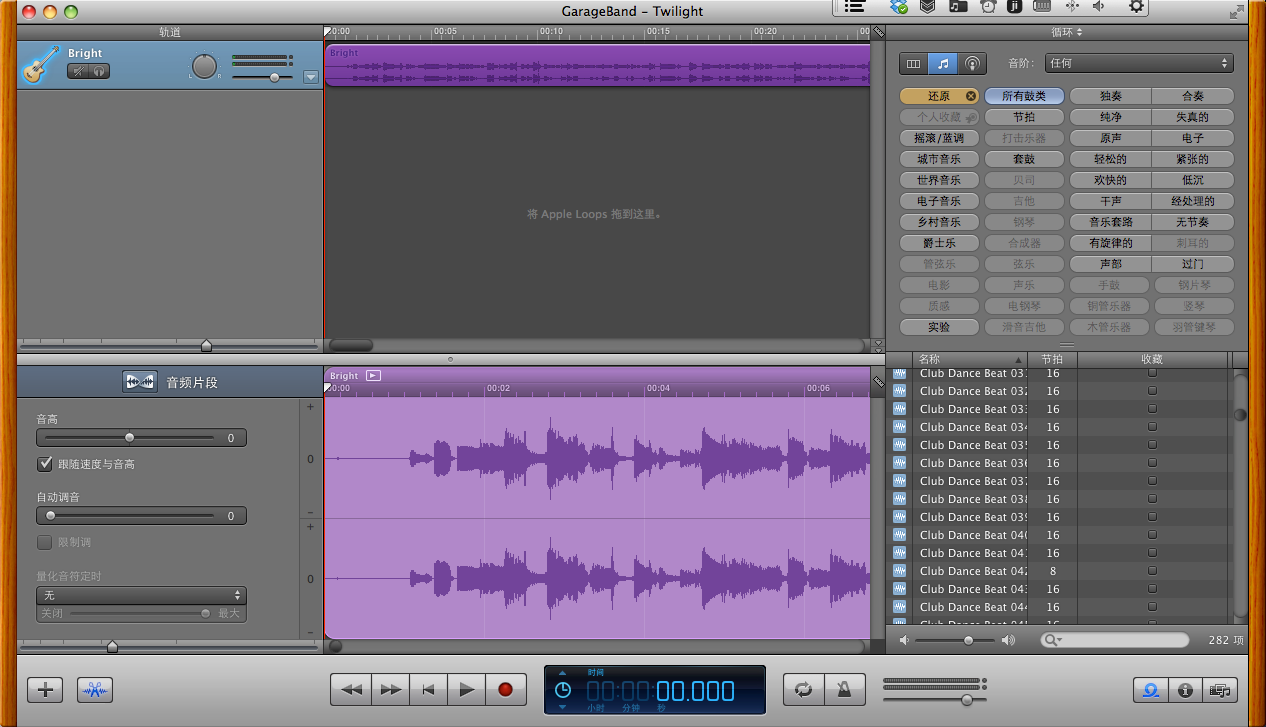Open the 音阶 scale dropdown

[x=1138, y=63]
